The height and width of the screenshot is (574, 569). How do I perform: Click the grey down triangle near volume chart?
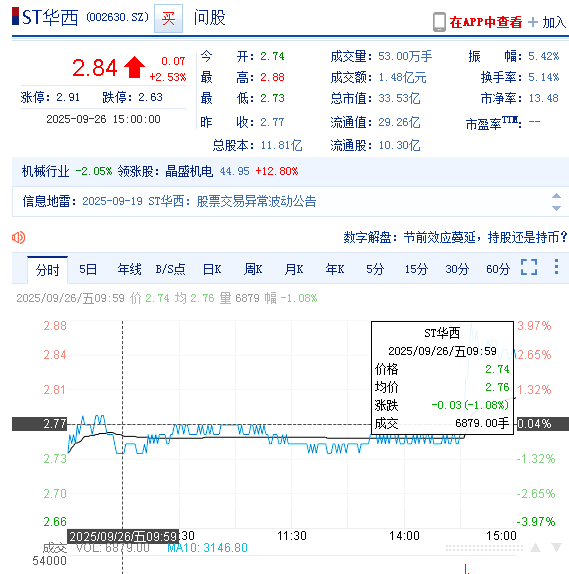[557, 548]
